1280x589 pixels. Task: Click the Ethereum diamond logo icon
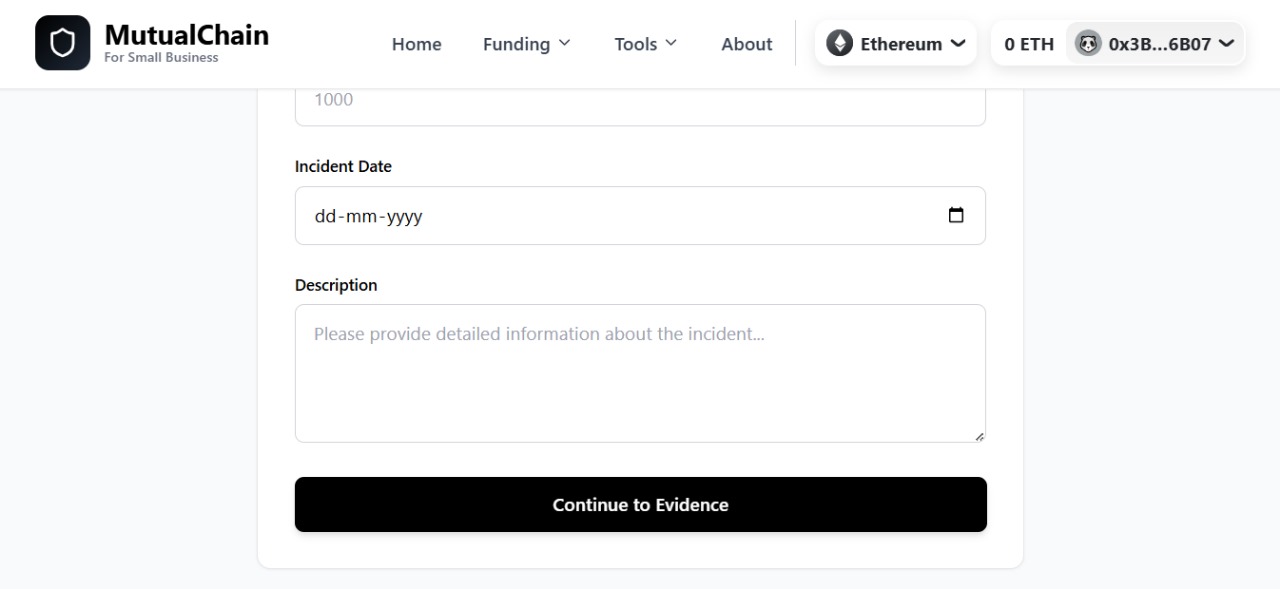click(x=839, y=43)
